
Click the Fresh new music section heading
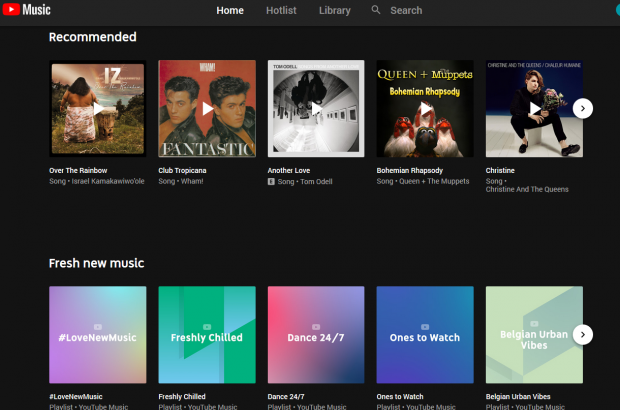pyautogui.click(x=96, y=263)
